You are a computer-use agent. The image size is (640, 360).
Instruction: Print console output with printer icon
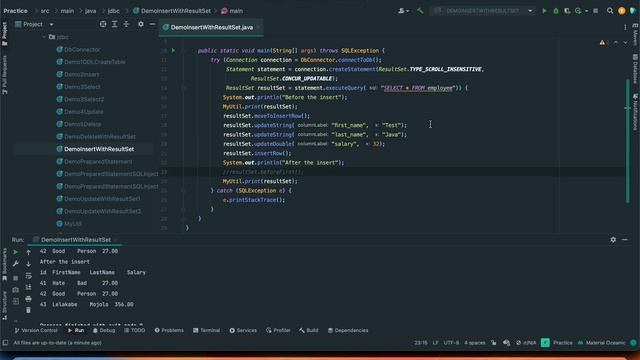pos(28,299)
